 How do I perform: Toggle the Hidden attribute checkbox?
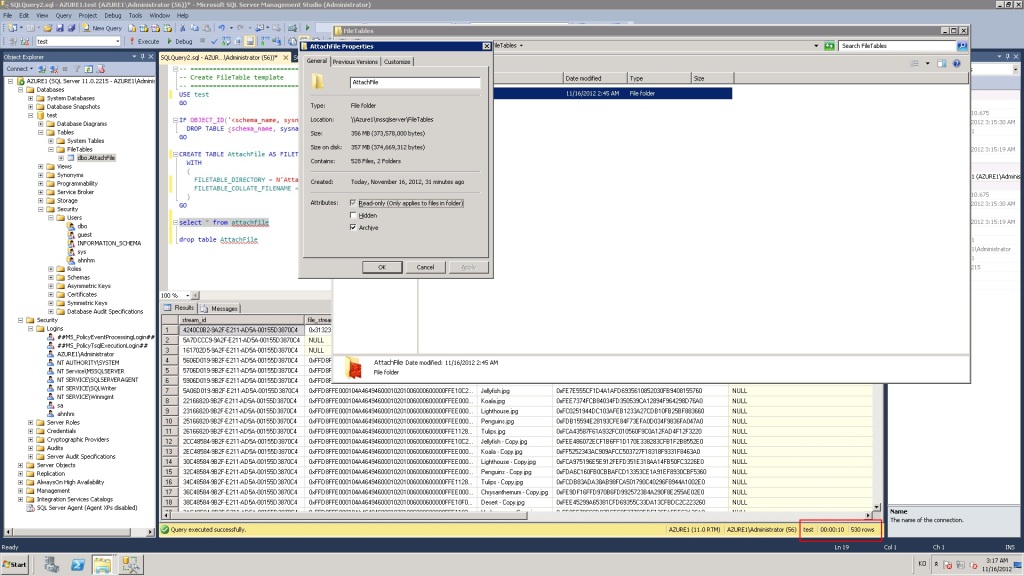point(353,216)
